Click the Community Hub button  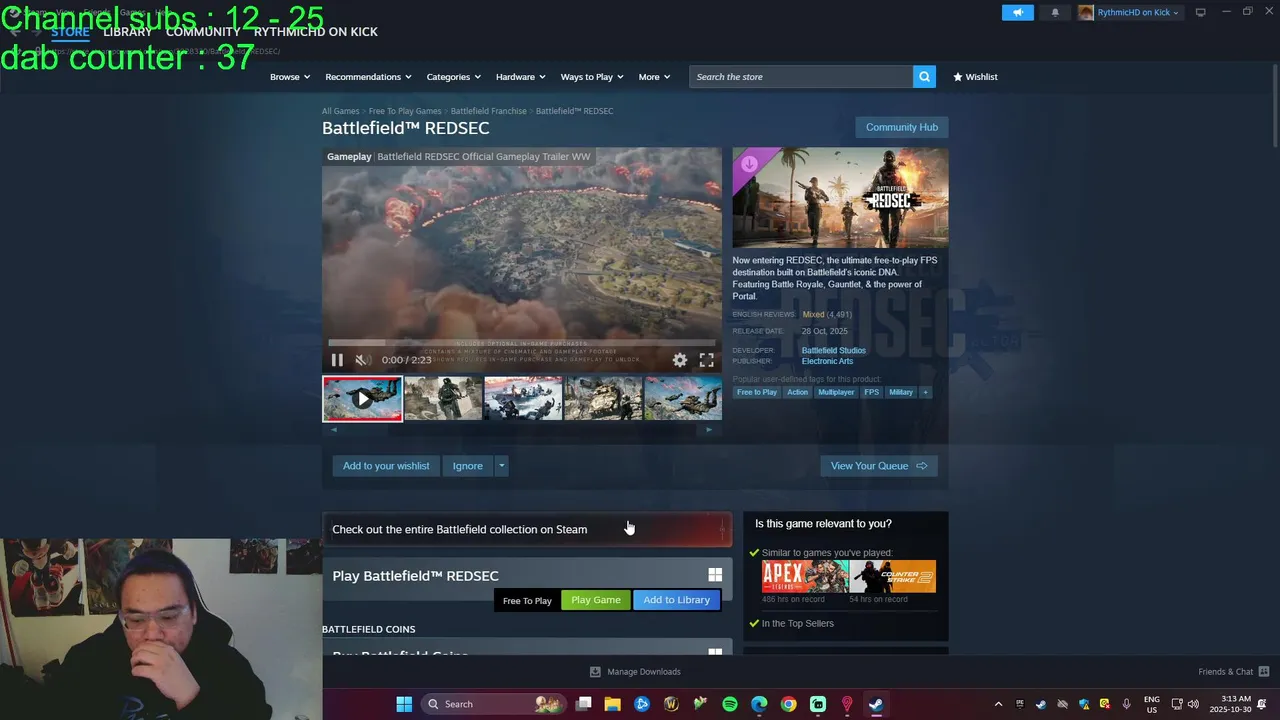pos(902,127)
